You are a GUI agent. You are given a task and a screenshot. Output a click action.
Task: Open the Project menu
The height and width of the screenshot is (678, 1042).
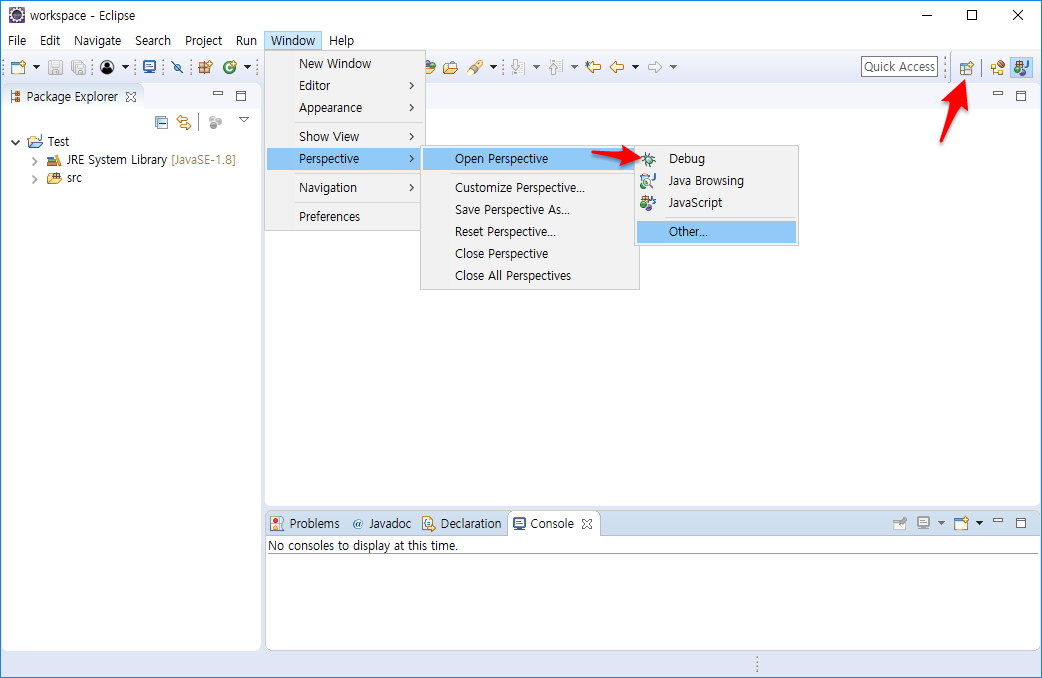pyautogui.click(x=203, y=41)
